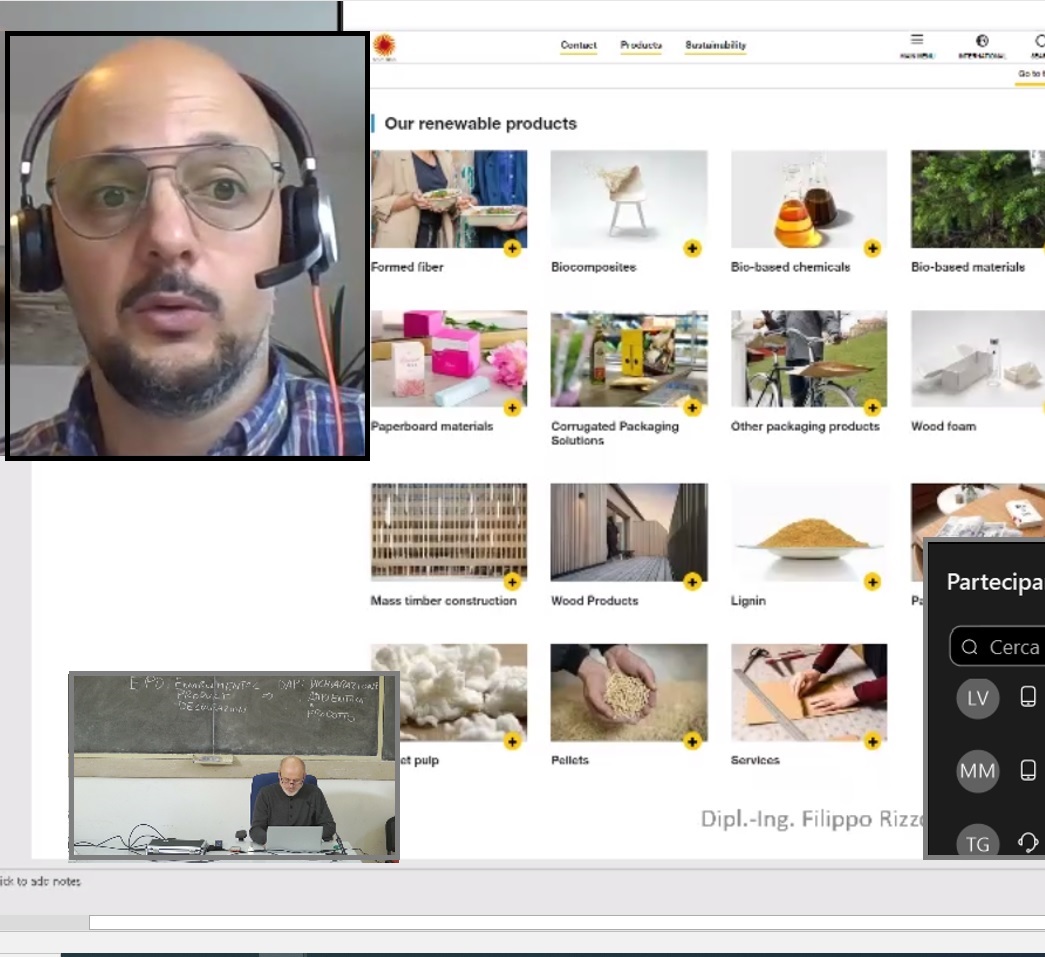The image size is (1045, 957).
Task: Expand the Paperboard materials plus button
Action: tap(512, 408)
